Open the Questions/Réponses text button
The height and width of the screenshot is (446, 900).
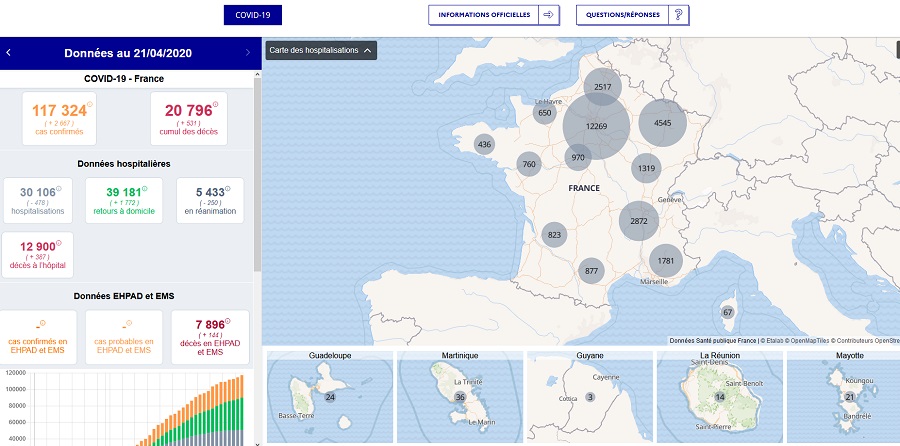[624, 15]
